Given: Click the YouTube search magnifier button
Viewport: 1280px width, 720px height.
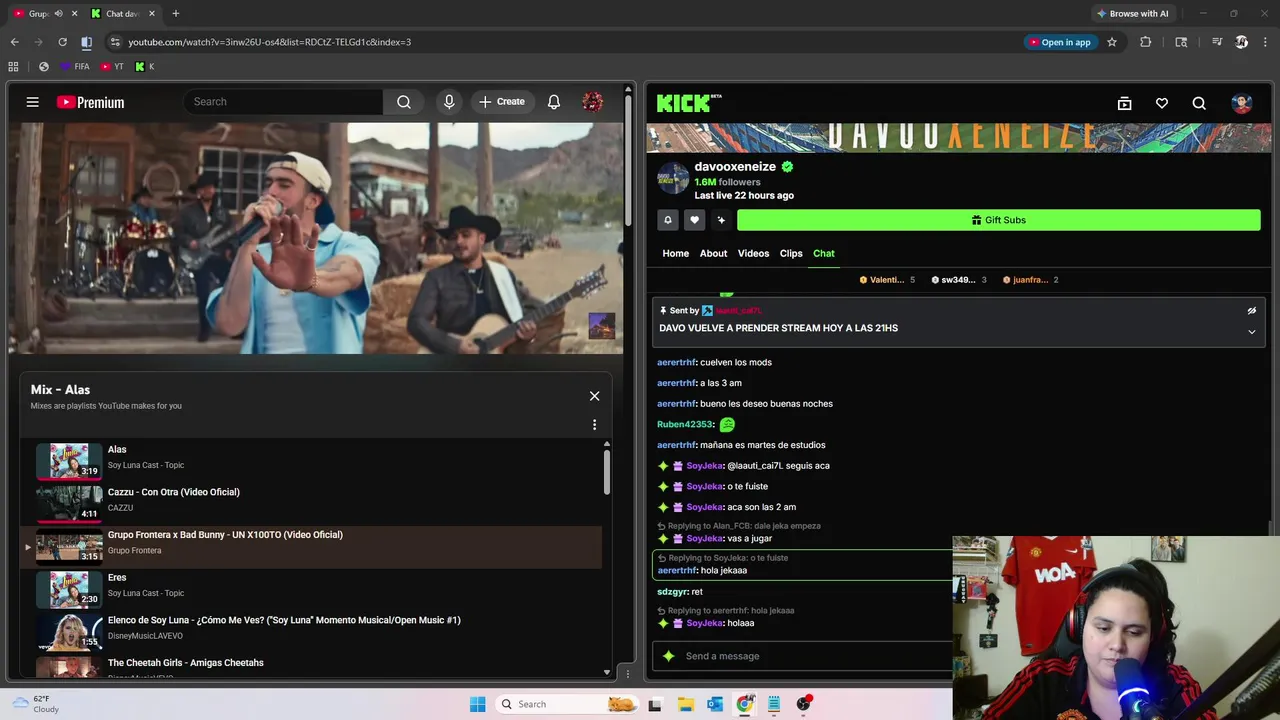Looking at the screenshot, I should coord(403,102).
